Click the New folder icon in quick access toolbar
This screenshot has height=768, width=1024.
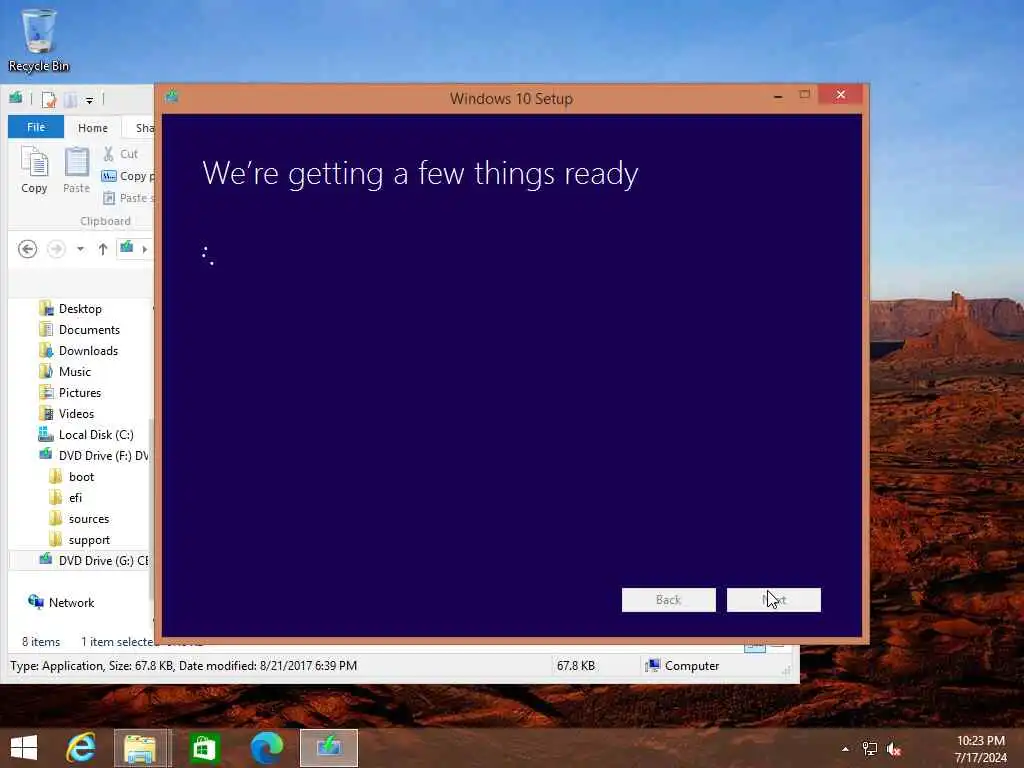(x=71, y=100)
